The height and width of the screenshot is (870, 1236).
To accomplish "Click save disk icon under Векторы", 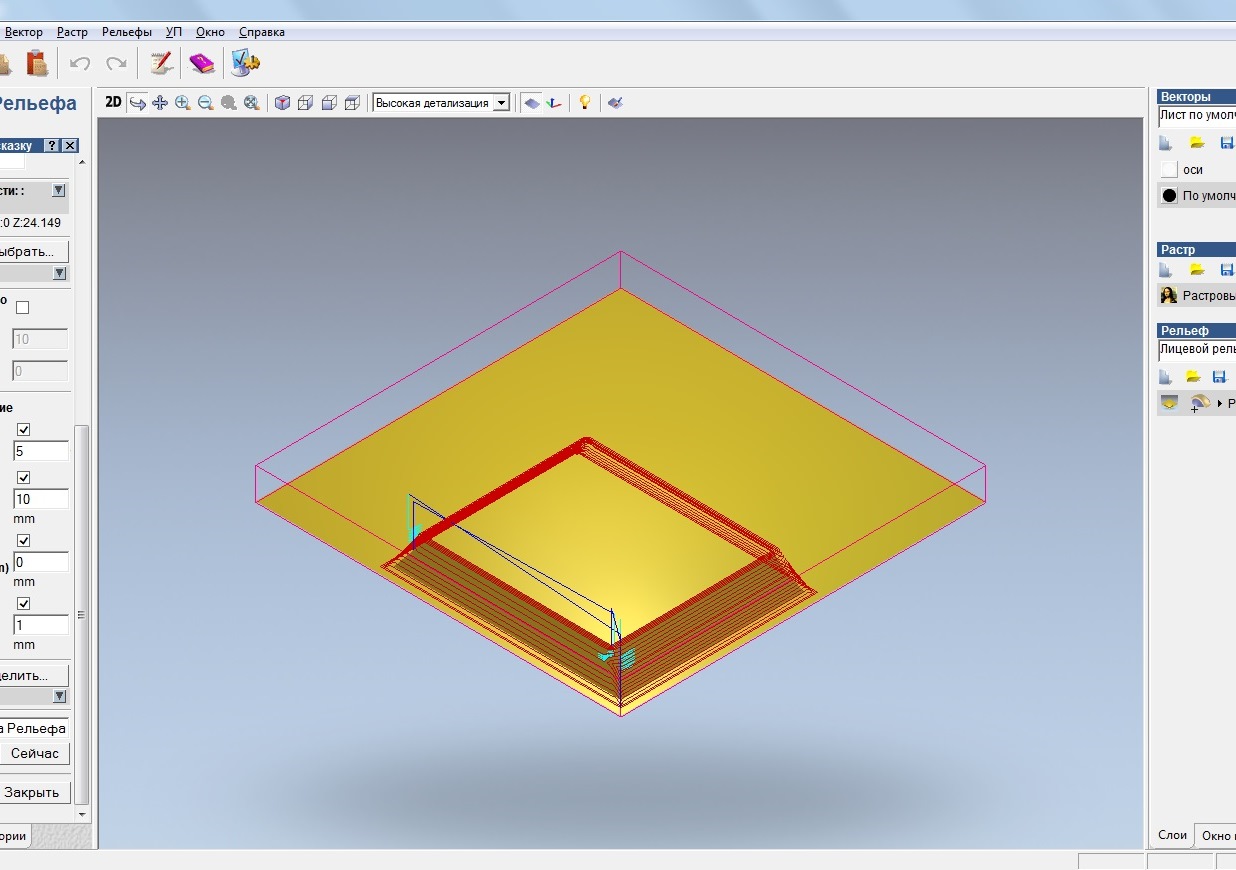I will tap(1226, 143).
